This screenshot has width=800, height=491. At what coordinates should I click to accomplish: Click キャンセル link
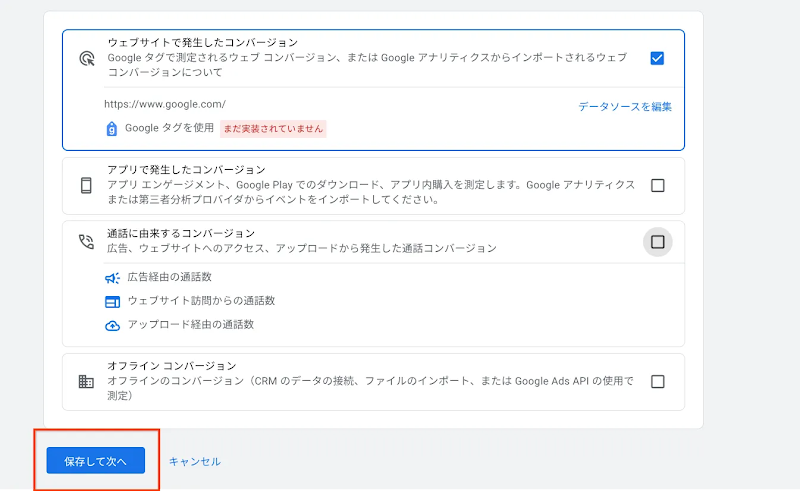pos(195,461)
